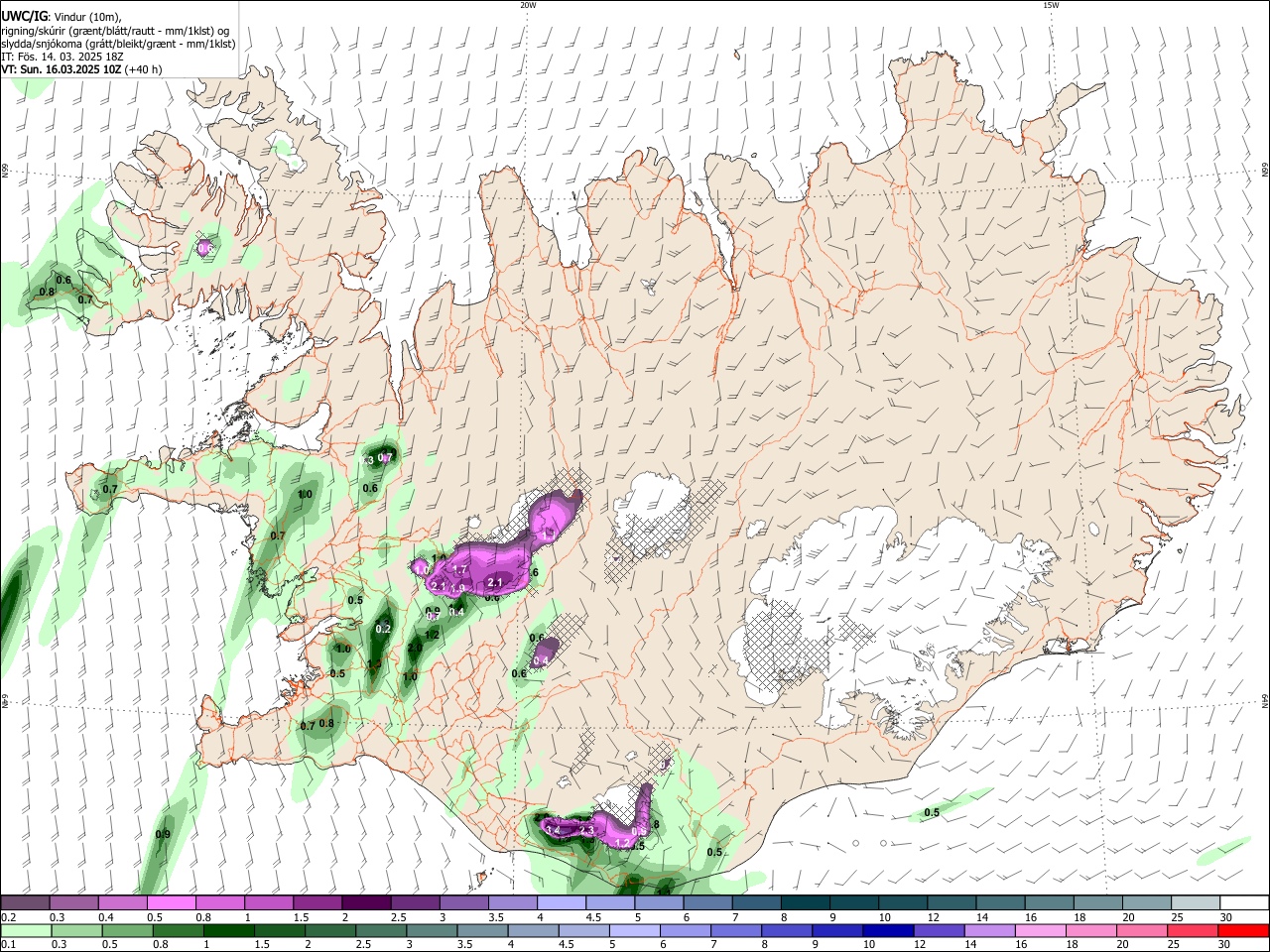Click the 'UWC/IG: Vindur (10m)' title text
Viewport: 1270px width, 952px height.
point(61,16)
